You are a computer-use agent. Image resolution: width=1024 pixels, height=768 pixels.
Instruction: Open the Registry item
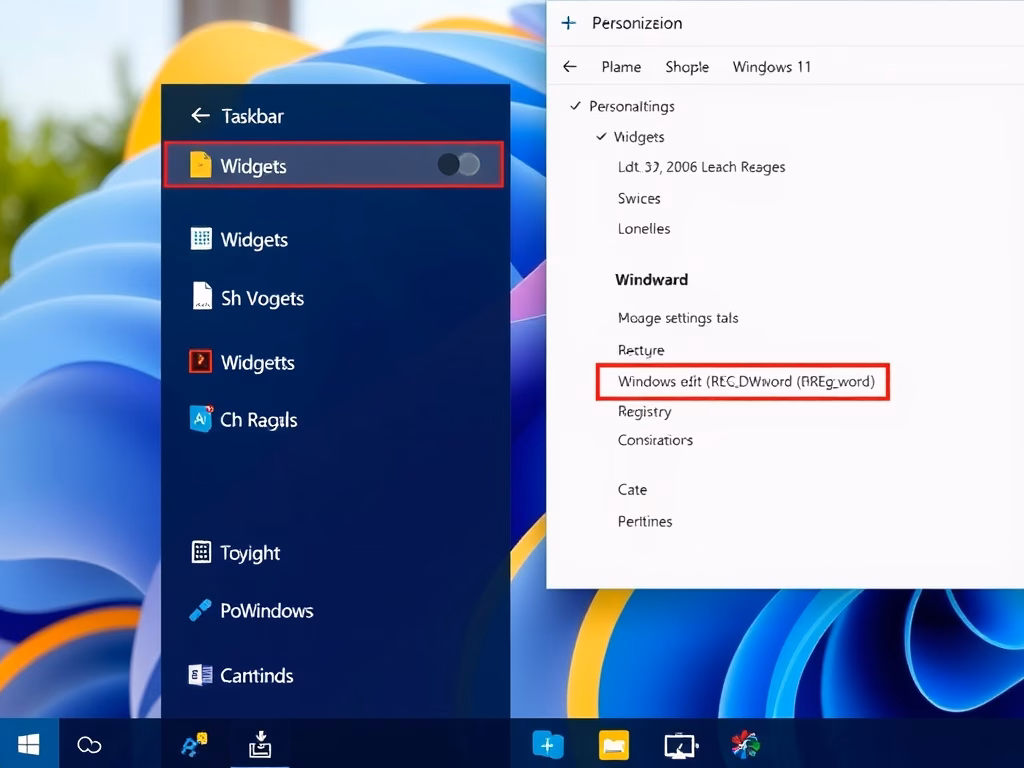(645, 411)
